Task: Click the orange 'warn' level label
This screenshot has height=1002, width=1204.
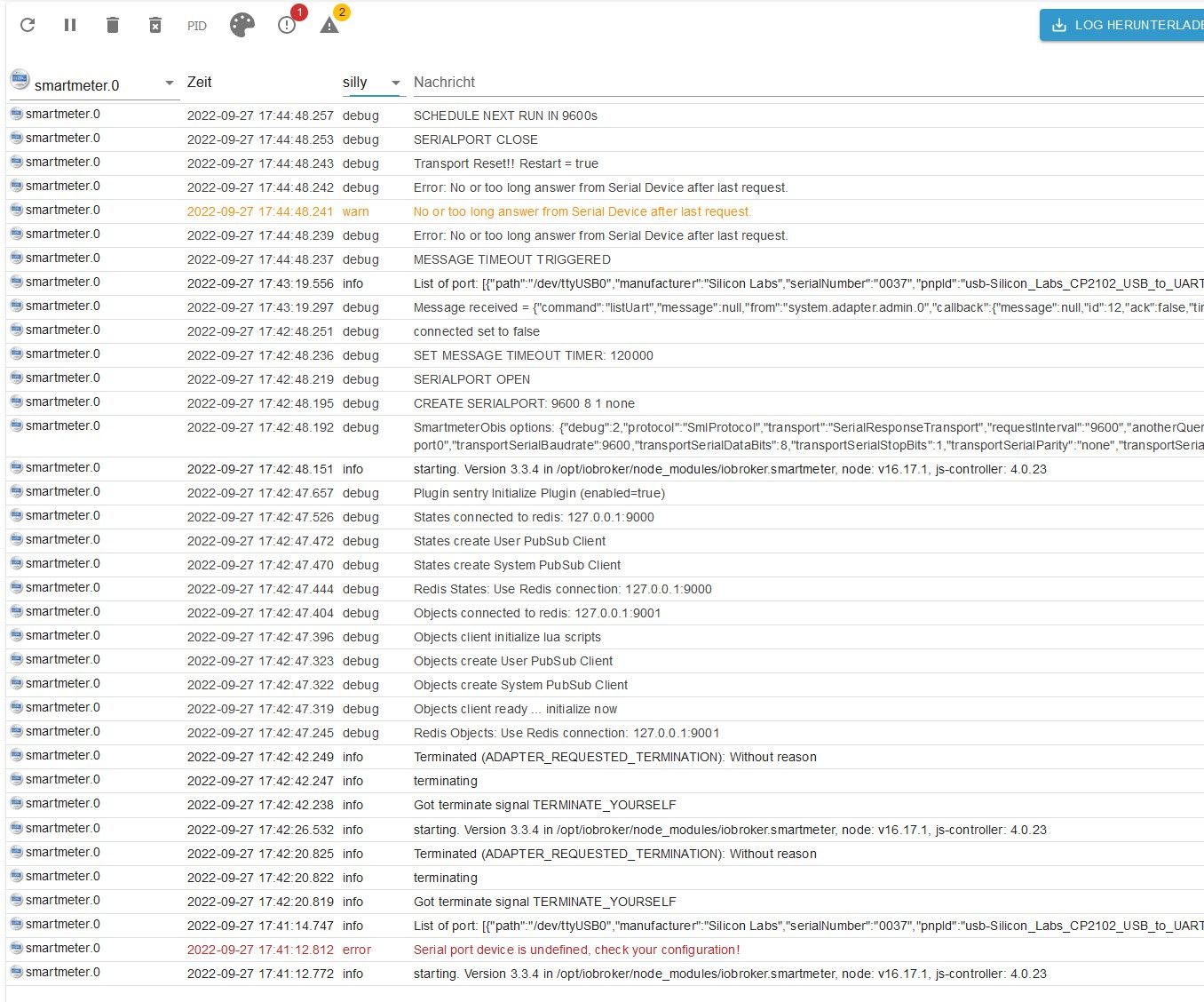Action: 356,211
